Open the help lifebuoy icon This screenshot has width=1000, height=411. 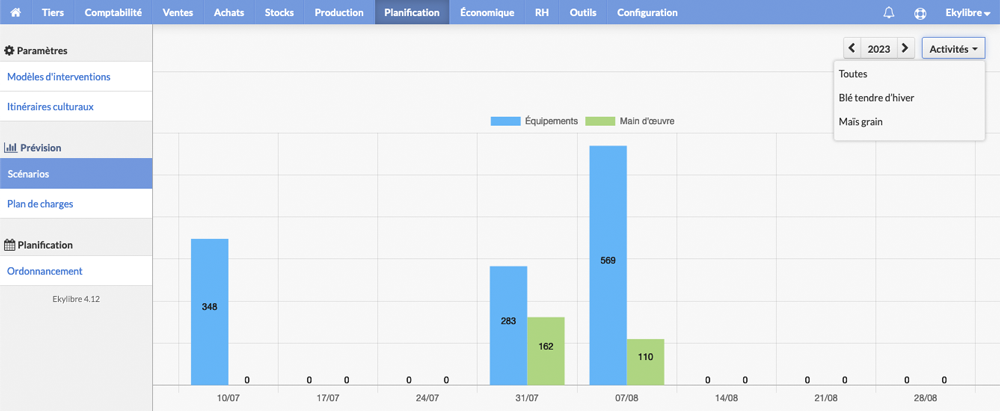(x=920, y=13)
